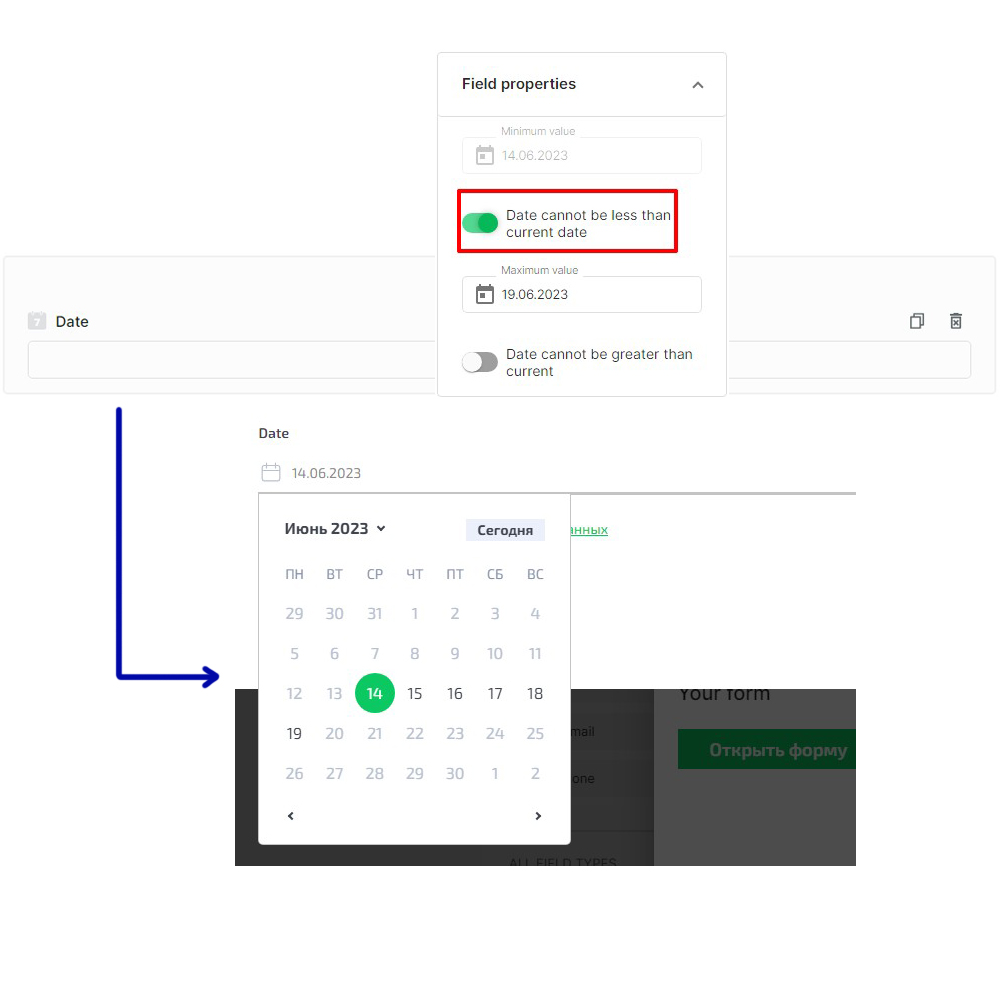
Task: Delete the Date field with trash icon
Action: [955, 321]
